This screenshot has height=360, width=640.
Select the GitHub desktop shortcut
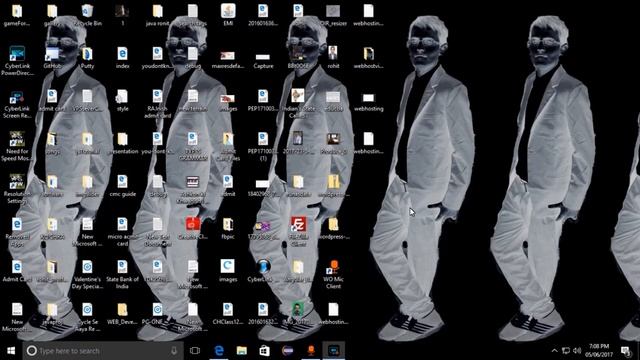click(x=52, y=57)
